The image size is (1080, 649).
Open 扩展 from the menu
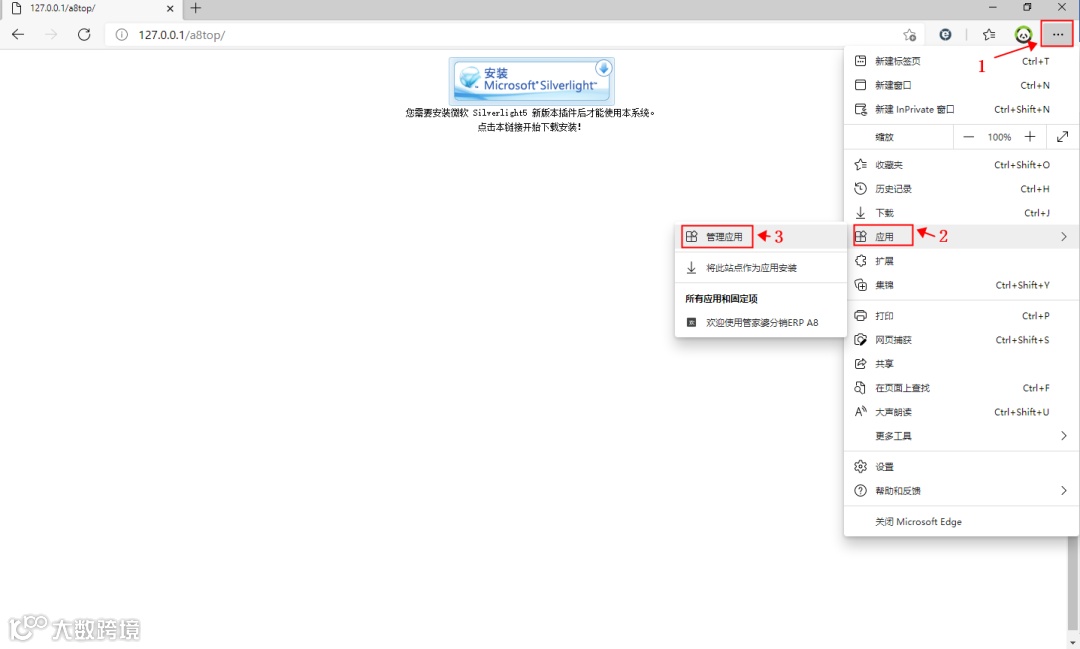click(x=962, y=261)
